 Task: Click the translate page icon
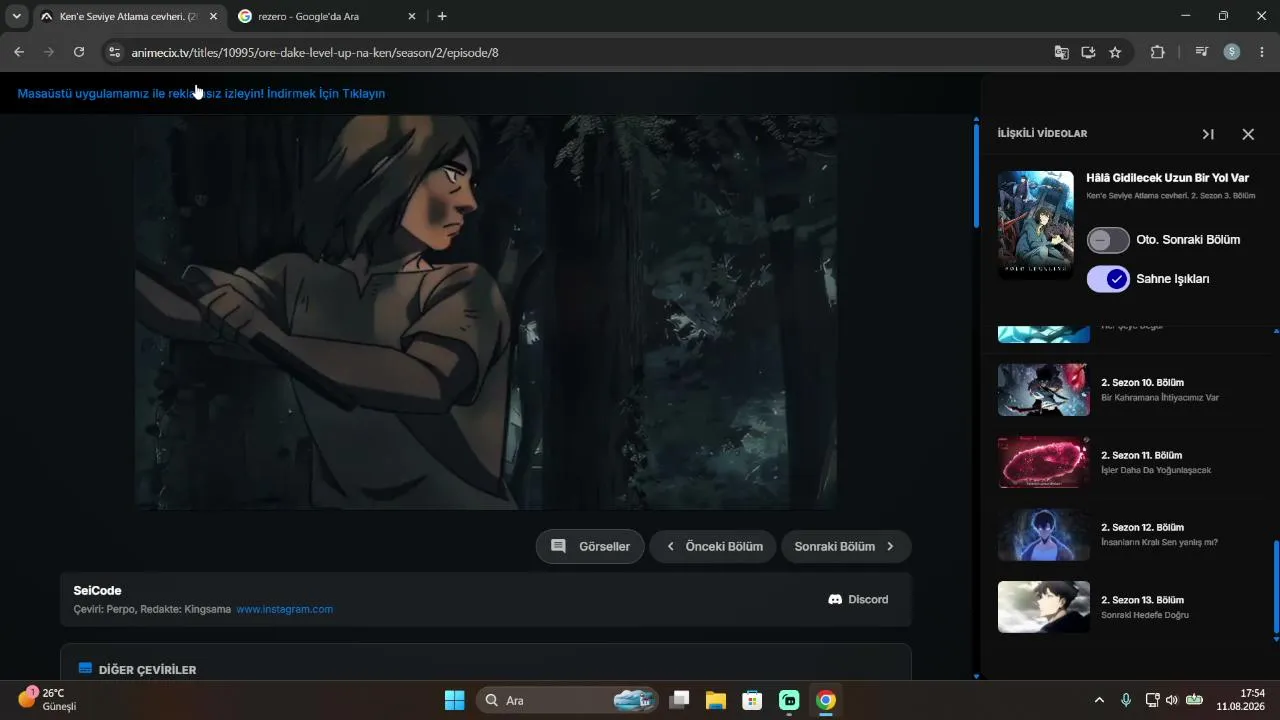pyautogui.click(x=1062, y=52)
